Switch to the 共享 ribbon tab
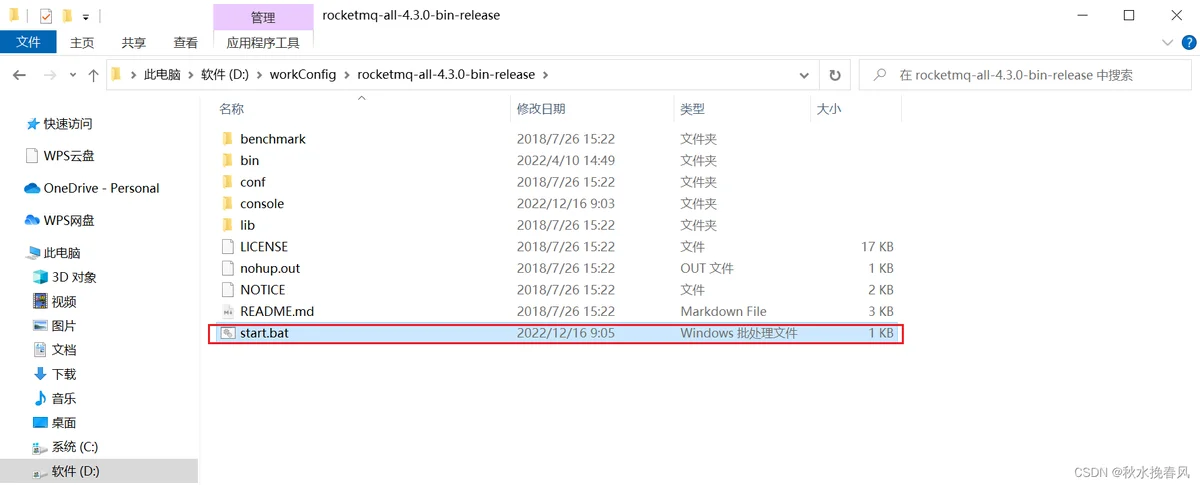The width and height of the screenshot is (1200, 485). pos(134,43)
